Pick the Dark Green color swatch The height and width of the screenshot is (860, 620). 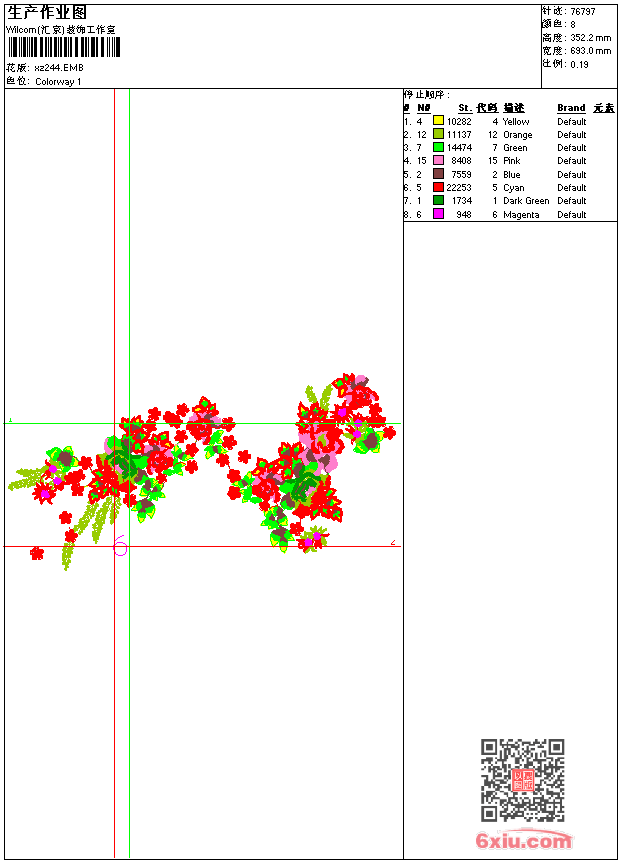pyautogui.click(x=438, y=200)
